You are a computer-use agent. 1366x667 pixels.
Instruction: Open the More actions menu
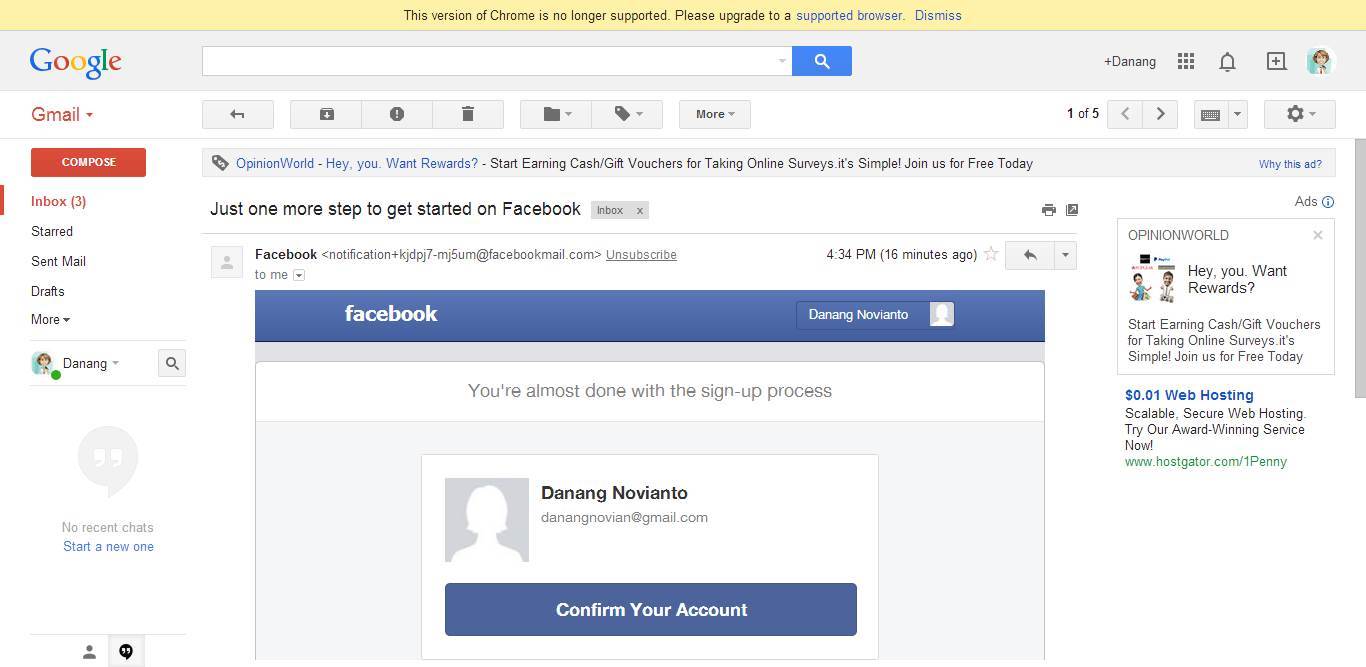(x=715, y=114)
